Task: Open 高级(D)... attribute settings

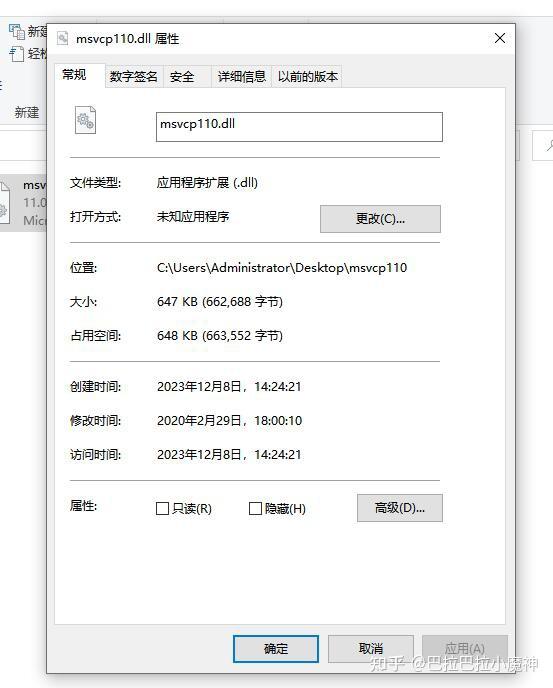Action: click(x=399, y=508)
